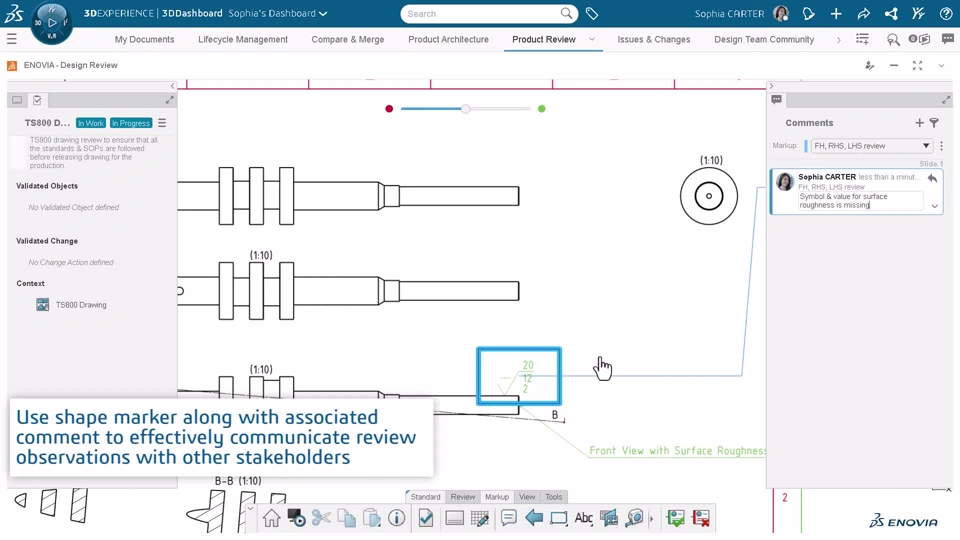Click the red reject validation icon
960x540 pixels.
[701, 518]
